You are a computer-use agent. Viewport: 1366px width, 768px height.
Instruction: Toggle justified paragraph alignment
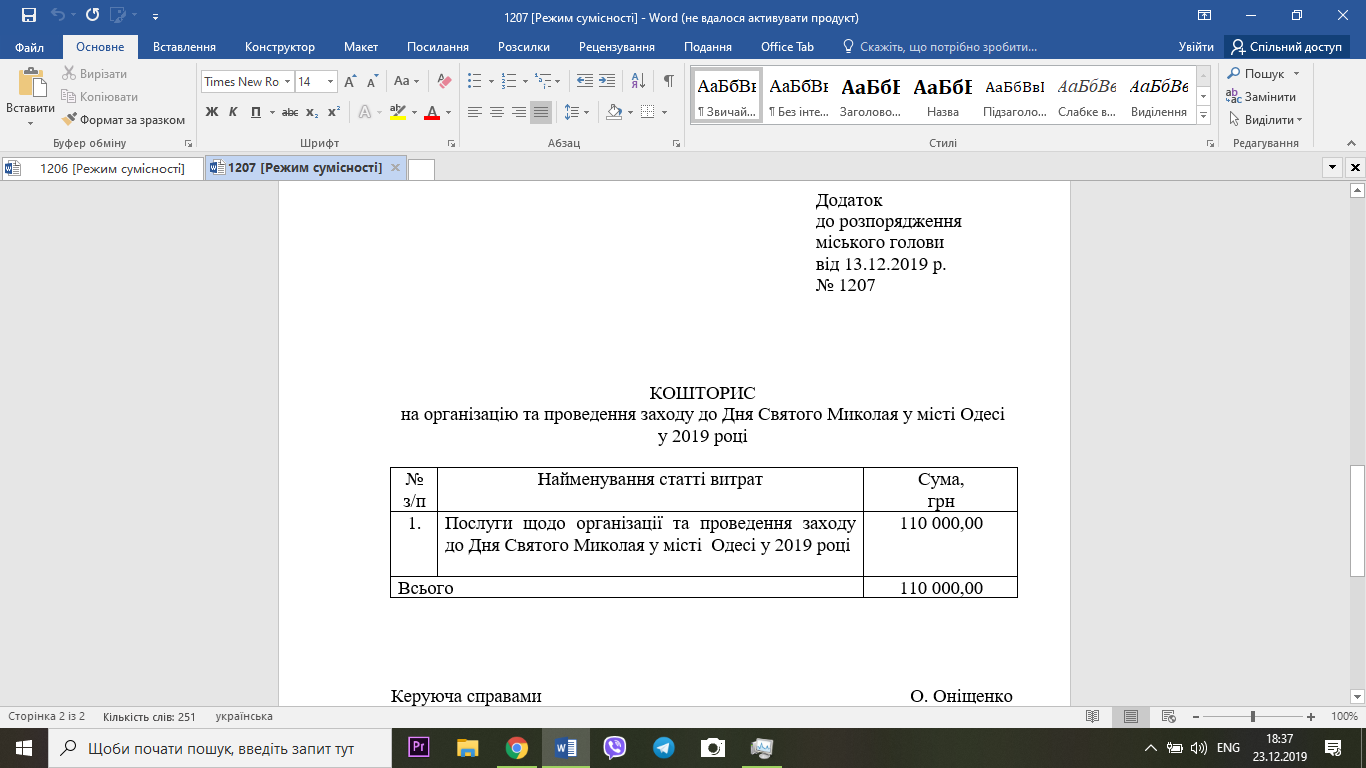(541, 112)
